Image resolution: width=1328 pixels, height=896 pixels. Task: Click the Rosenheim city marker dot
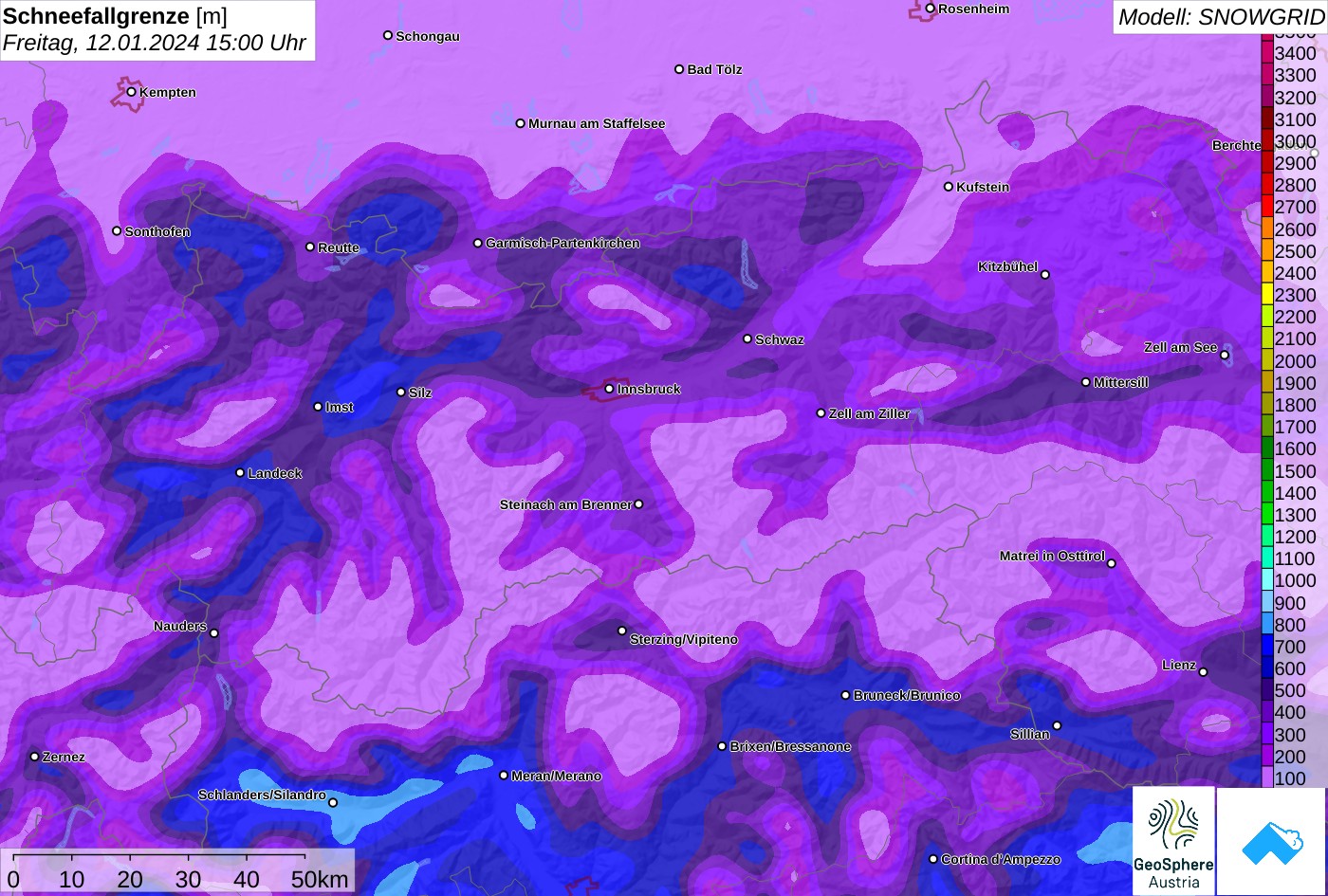pos(931,9)
